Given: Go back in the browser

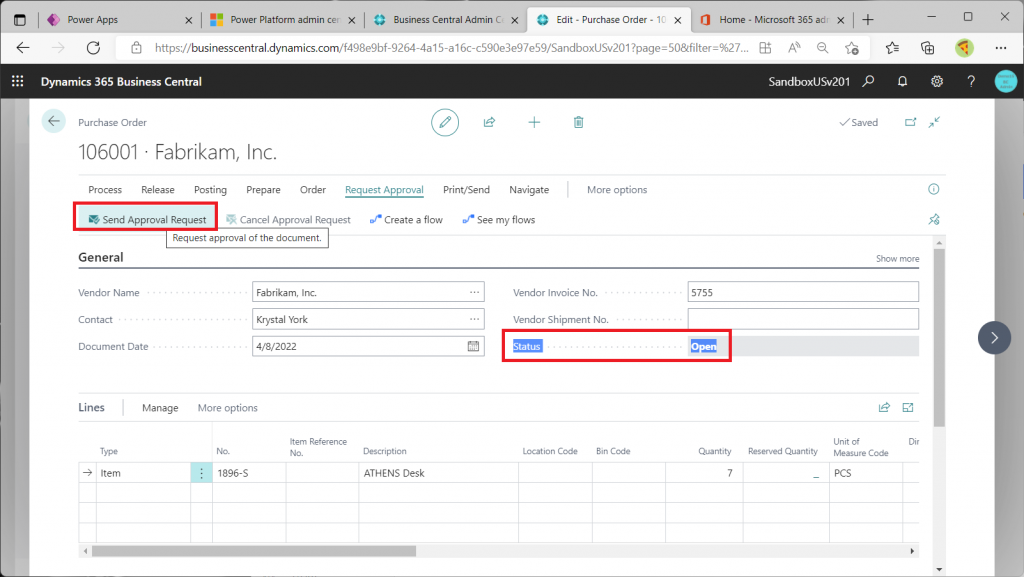Looking at the screenshot, I should click(x=24, y=48).
